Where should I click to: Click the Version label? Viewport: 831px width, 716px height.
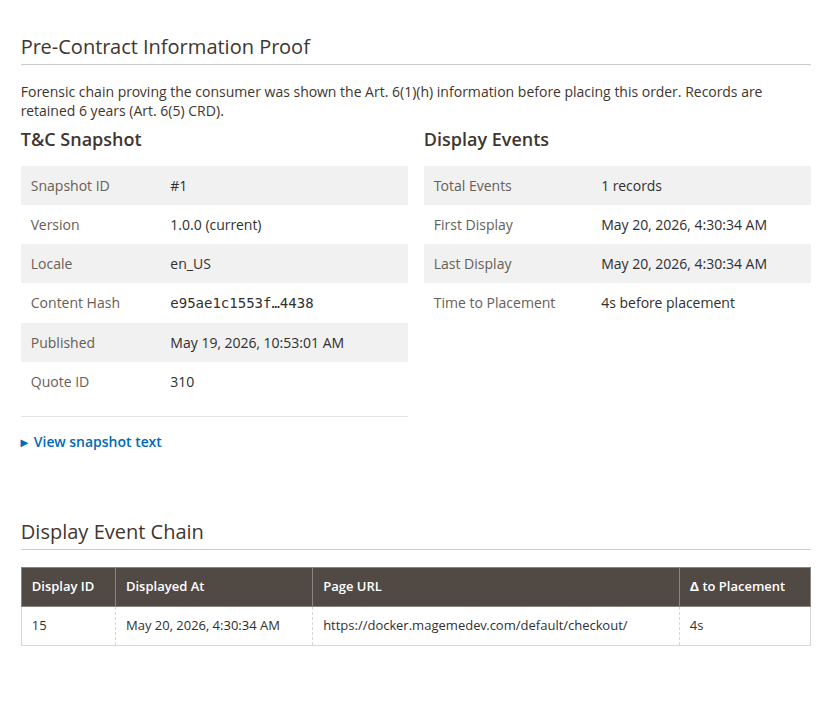click(x=55, y=225)
